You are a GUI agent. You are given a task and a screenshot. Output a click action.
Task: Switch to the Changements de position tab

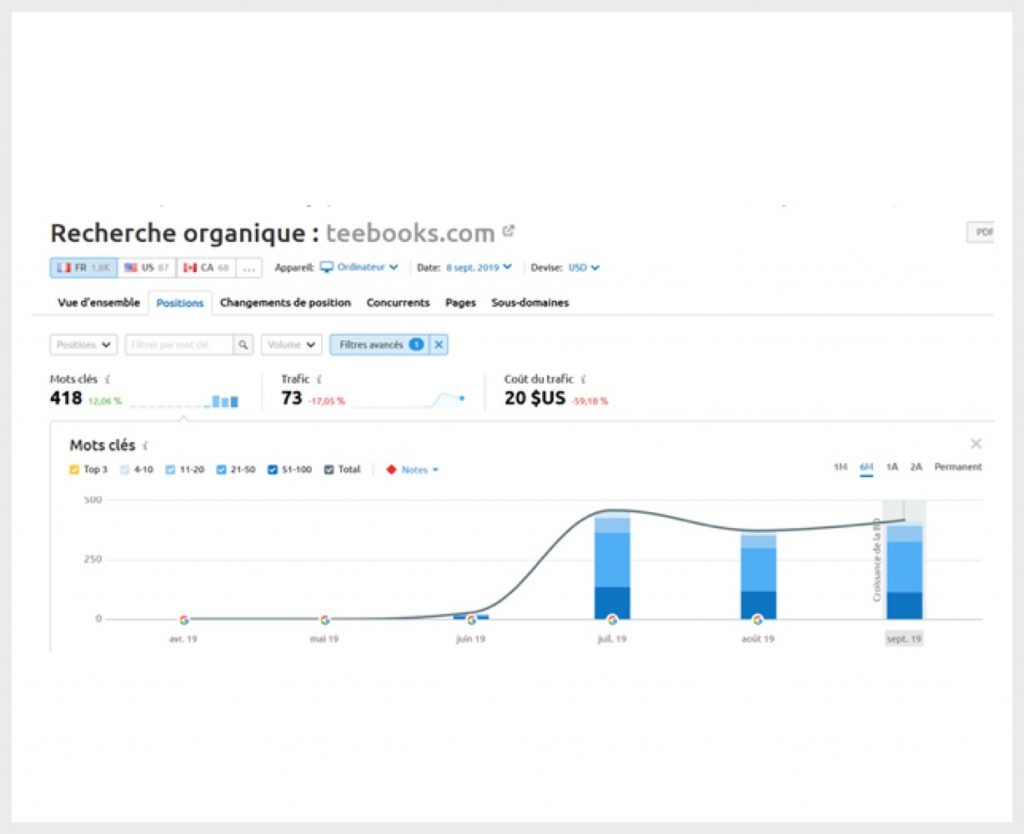pos(285,303)
